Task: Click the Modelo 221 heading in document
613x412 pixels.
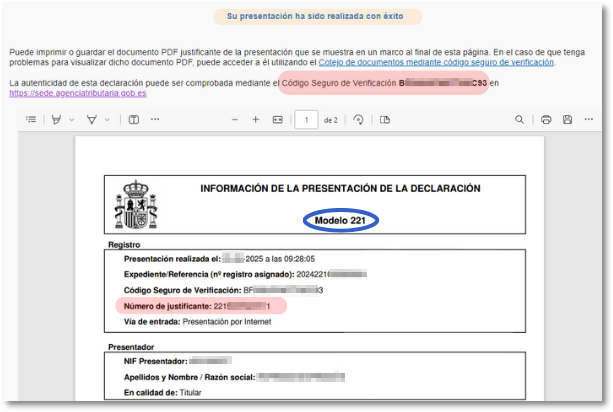Action: [x=340, y=220]
